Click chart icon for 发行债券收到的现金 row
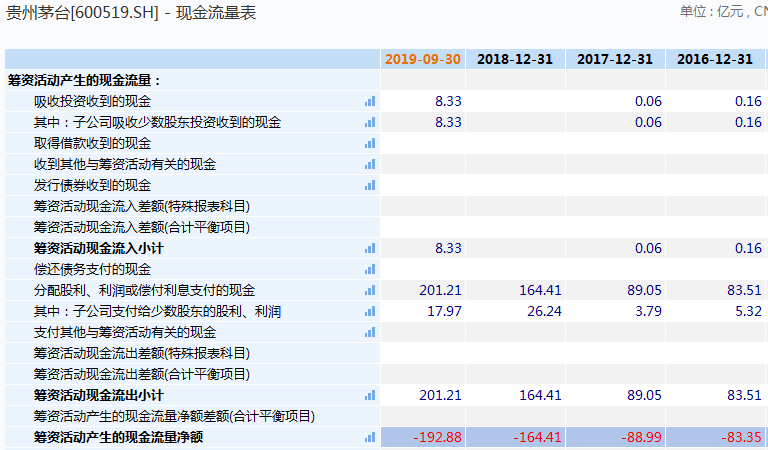Image resolution: width=768 pixels, height=450 pixels. point(370,185)
